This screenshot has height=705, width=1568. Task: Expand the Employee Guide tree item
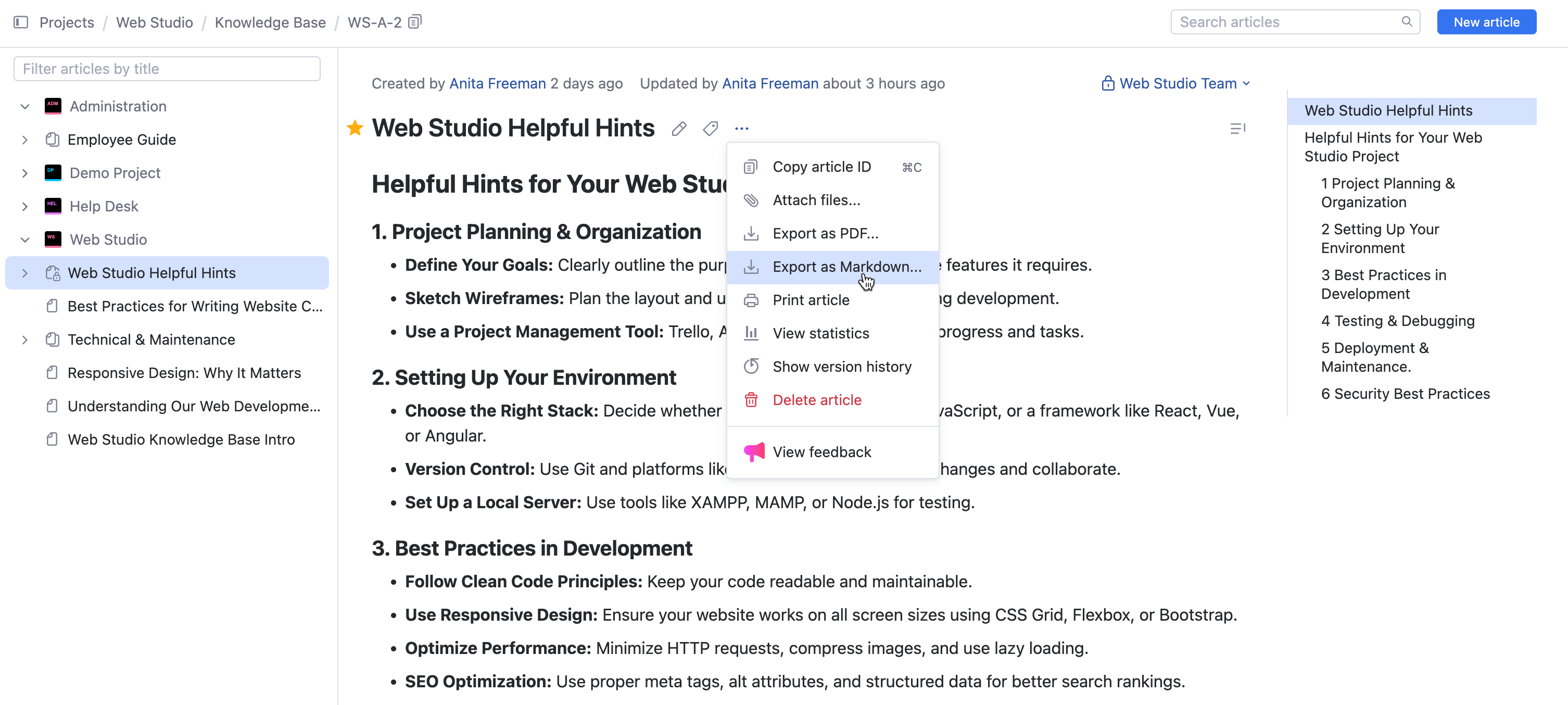point(25,140)
